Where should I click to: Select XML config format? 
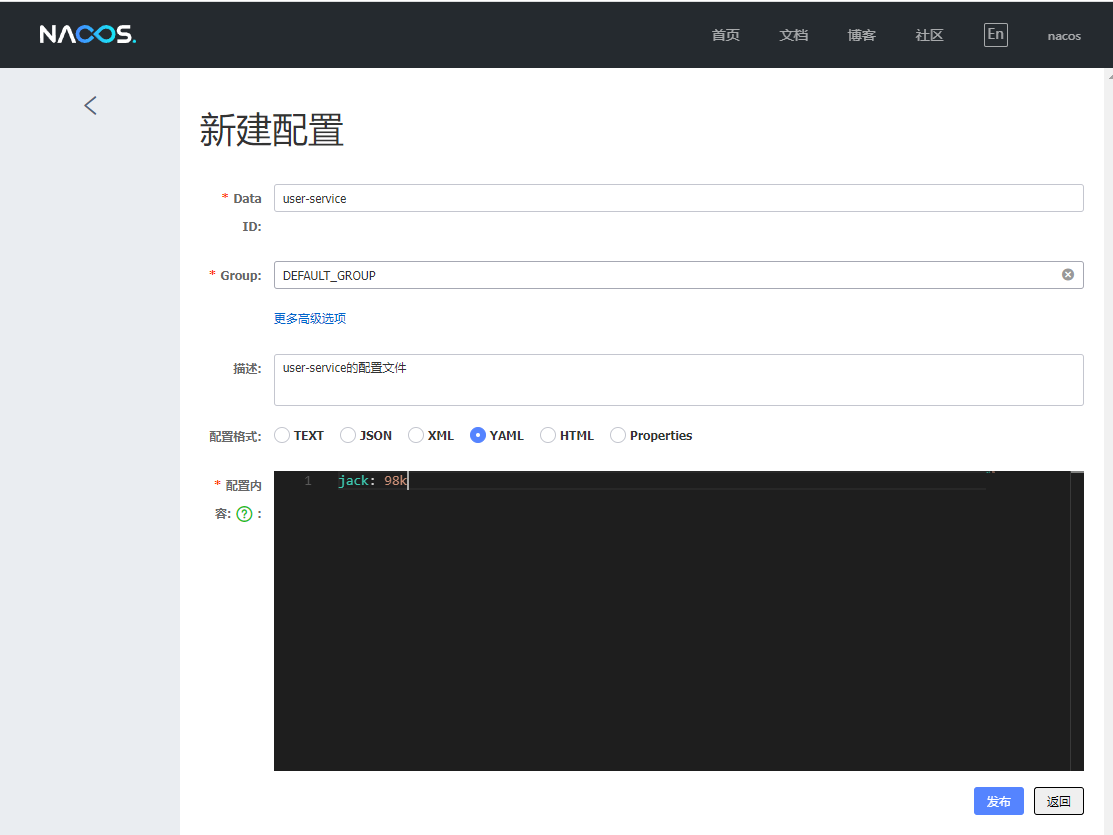(x=416, y=435)
